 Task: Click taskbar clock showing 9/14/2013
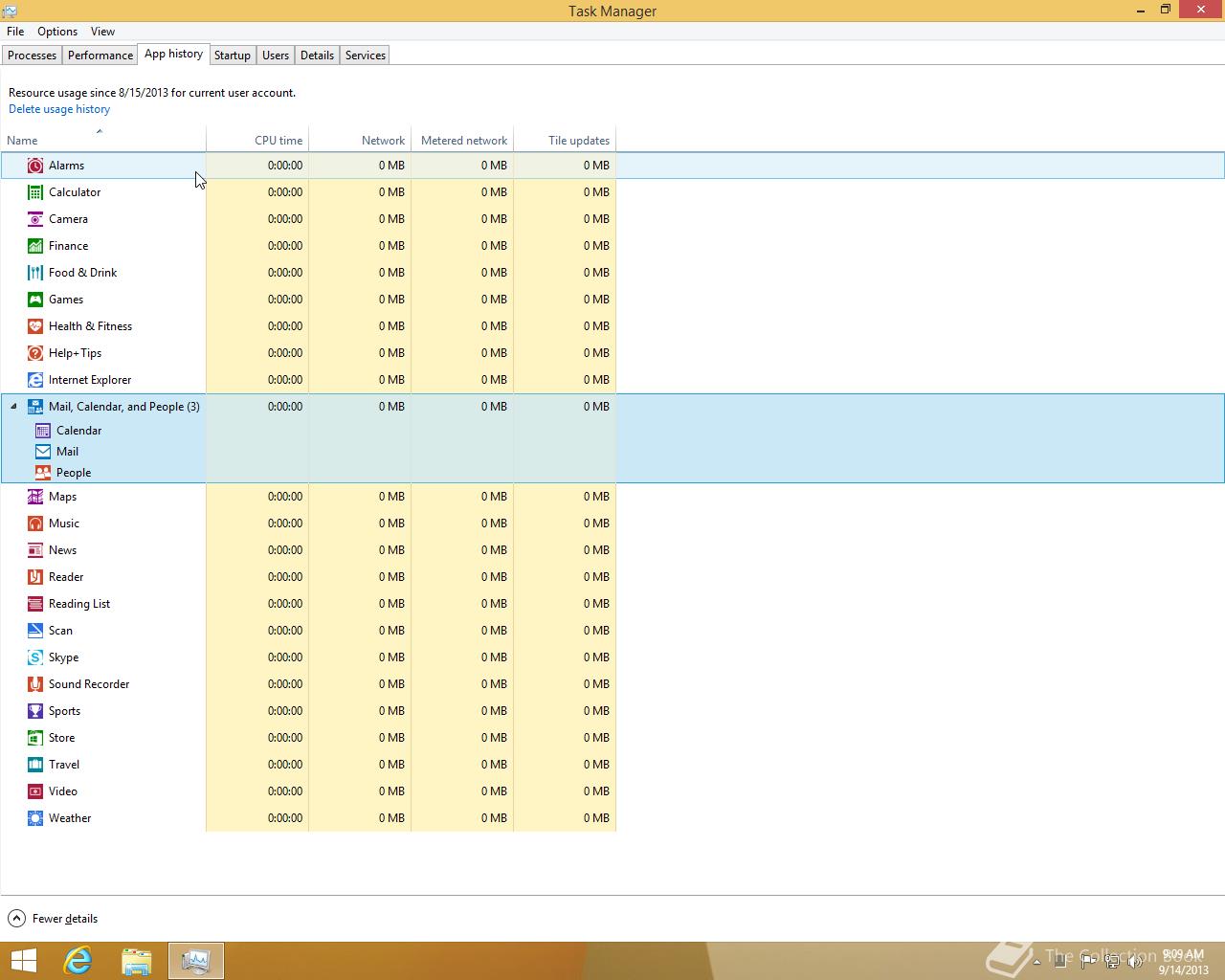pos(1183,962)
